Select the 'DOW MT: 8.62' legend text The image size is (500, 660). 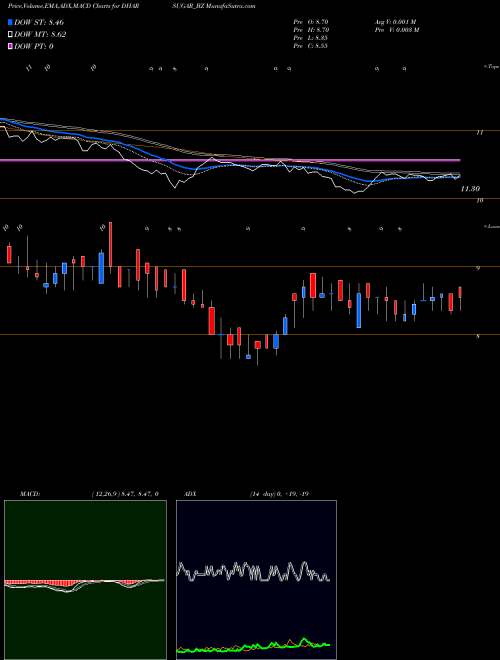(x=40, y=35)
